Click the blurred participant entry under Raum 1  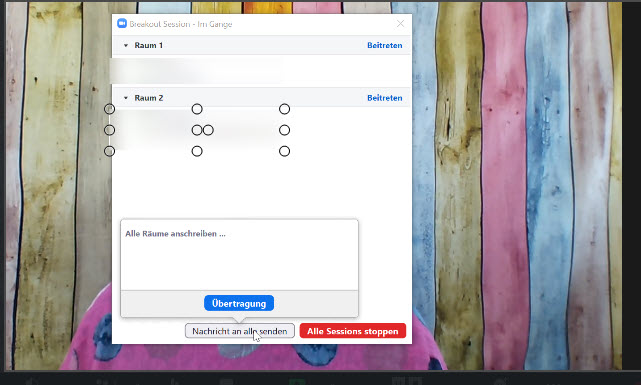coord(196,71)
